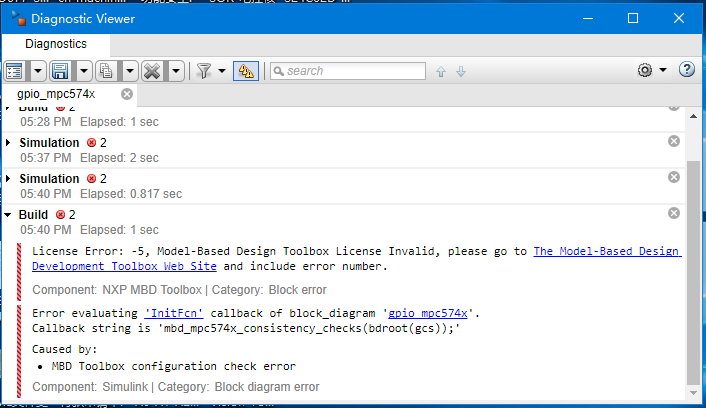Click the Clear diagnostics X icon
The width and height of the screenshot is (706, 408).
point(152,71)
